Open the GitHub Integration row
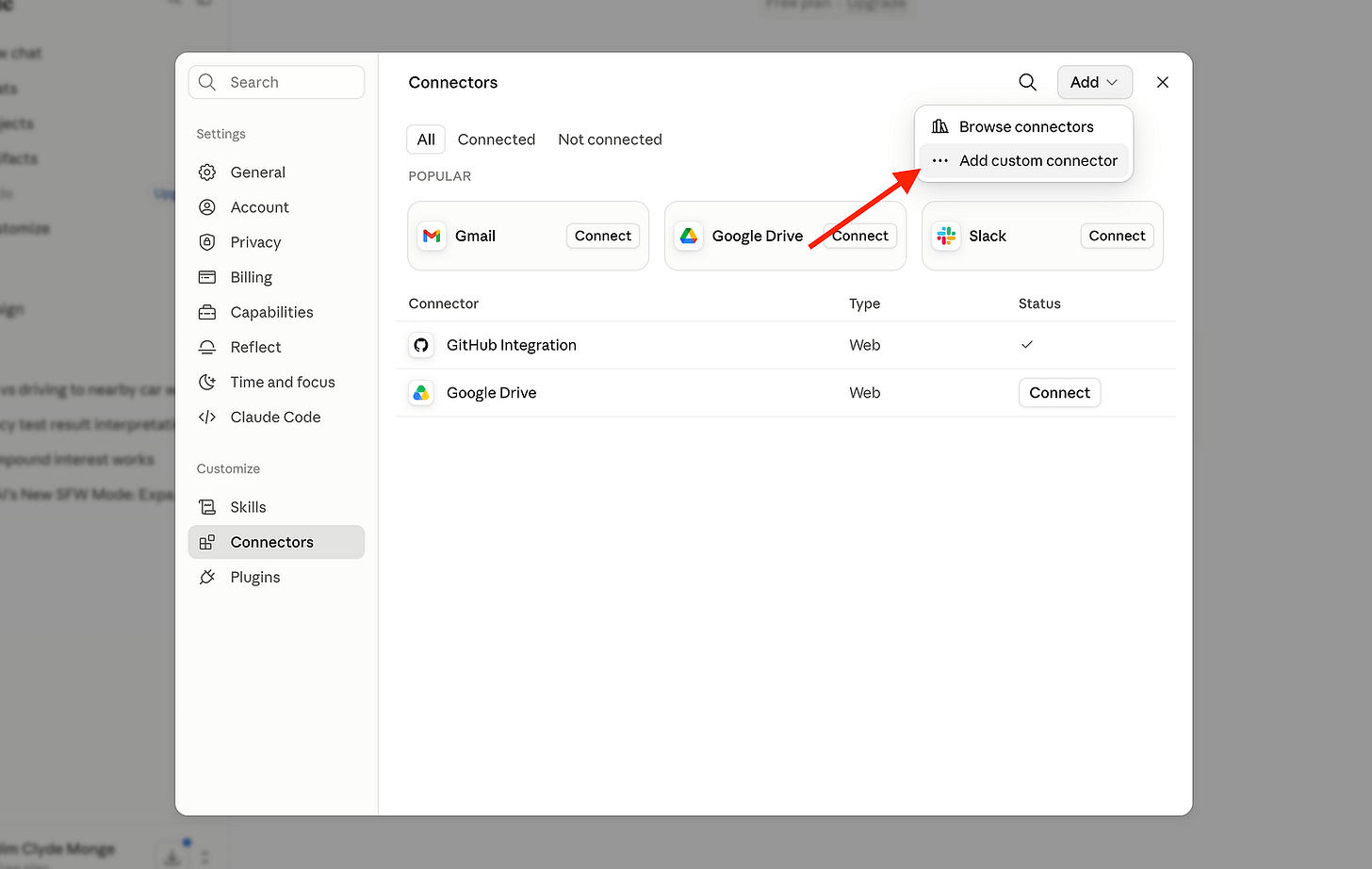Screen dimensions: 1372x869 (x=786, y=345)
